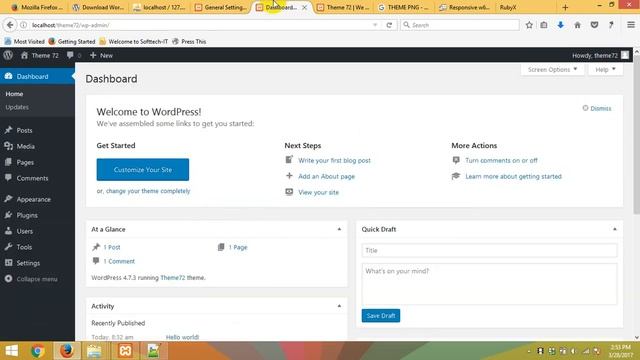
Task: Open the Windows Start menu
Action: click(x=11, y=351)
